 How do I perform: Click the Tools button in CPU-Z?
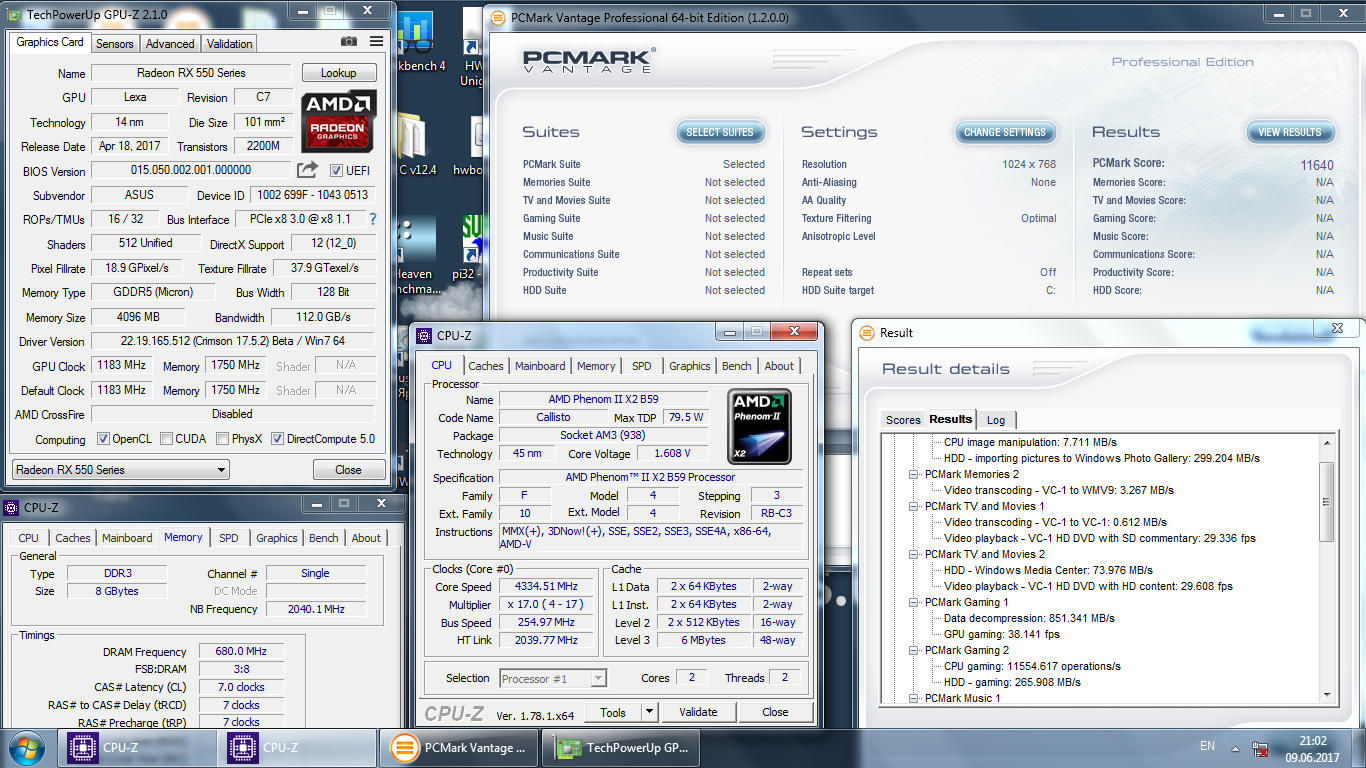pyautogui.click(x=612, y=712)
